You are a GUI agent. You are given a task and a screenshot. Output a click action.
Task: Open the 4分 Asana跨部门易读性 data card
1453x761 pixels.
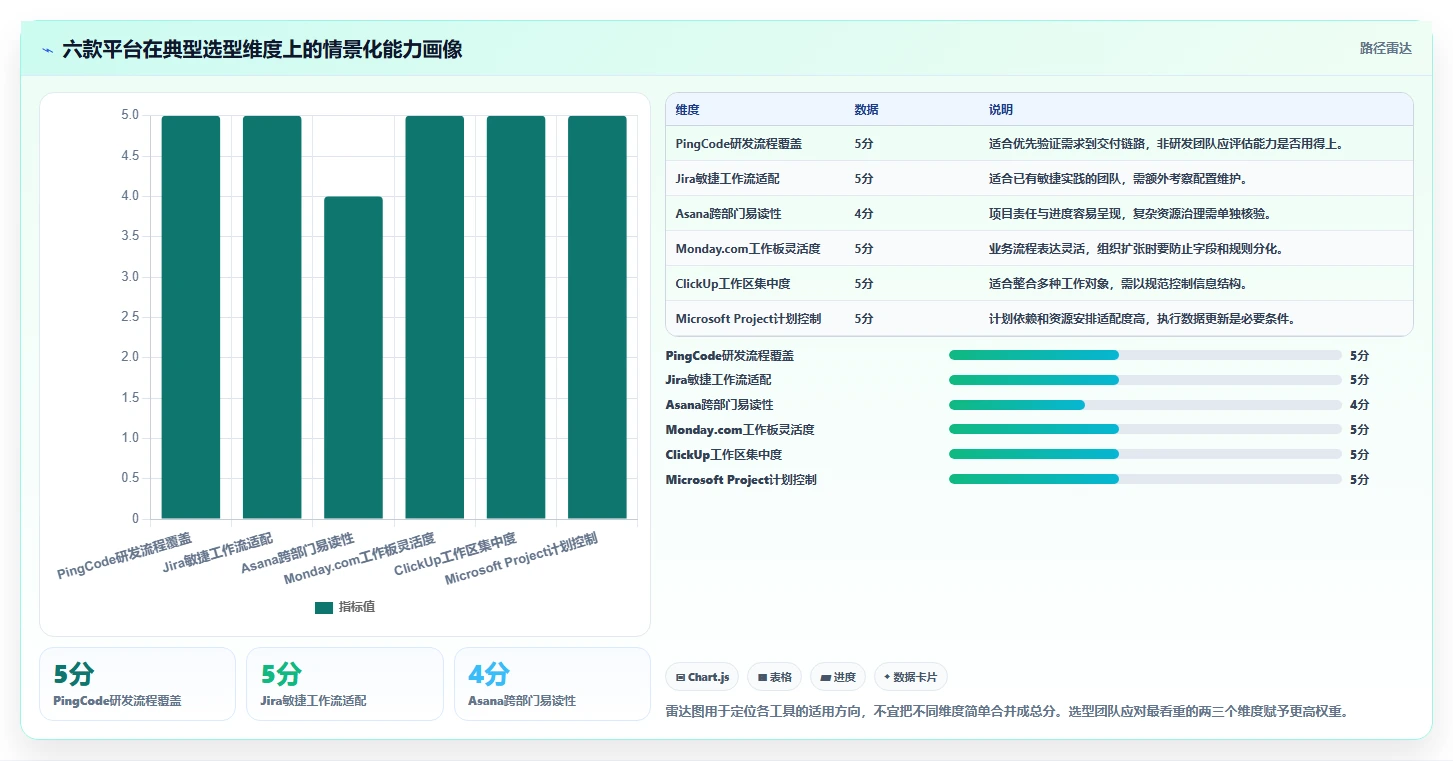[x=552, y=684]
